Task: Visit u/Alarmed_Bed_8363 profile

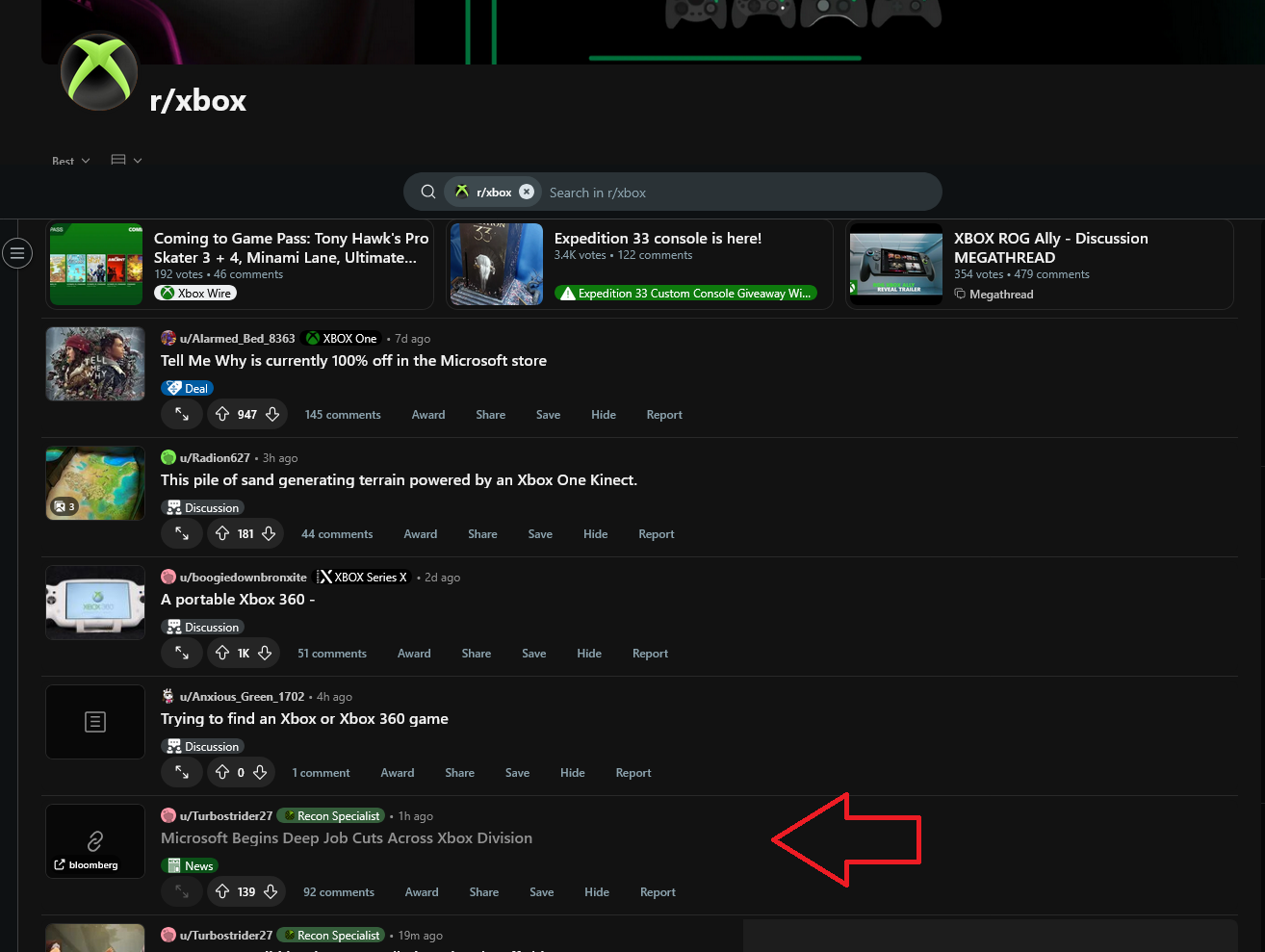Action: [x=237, y=338]
